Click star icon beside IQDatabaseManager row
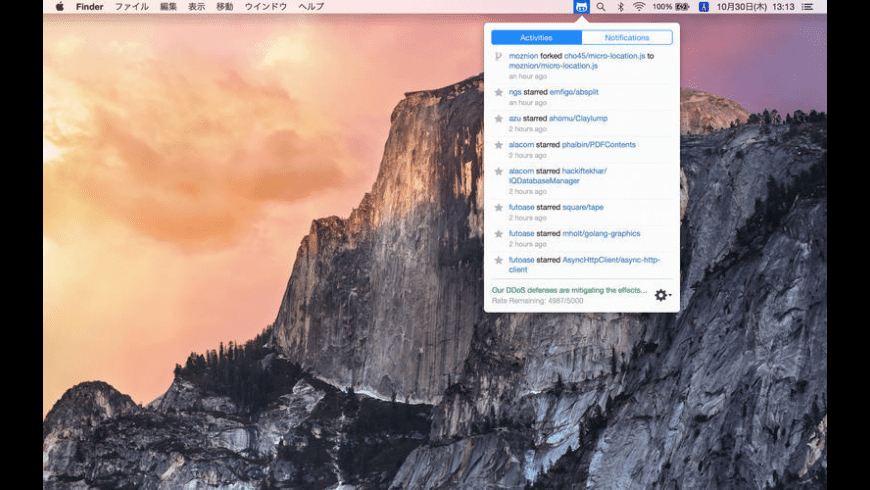870x490 pixels. click(498, 171)
